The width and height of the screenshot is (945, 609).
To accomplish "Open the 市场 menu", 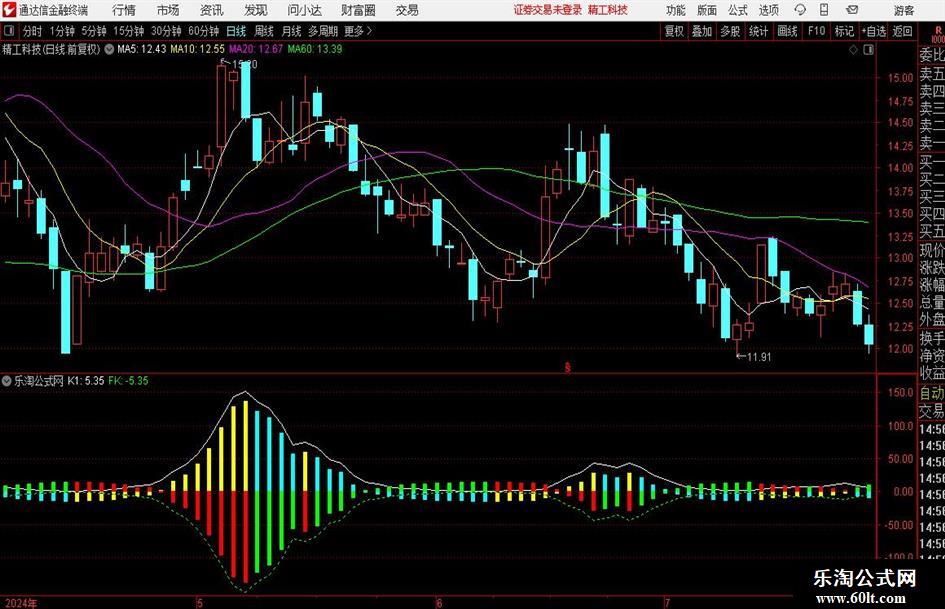I will click(x=168, y=10).
